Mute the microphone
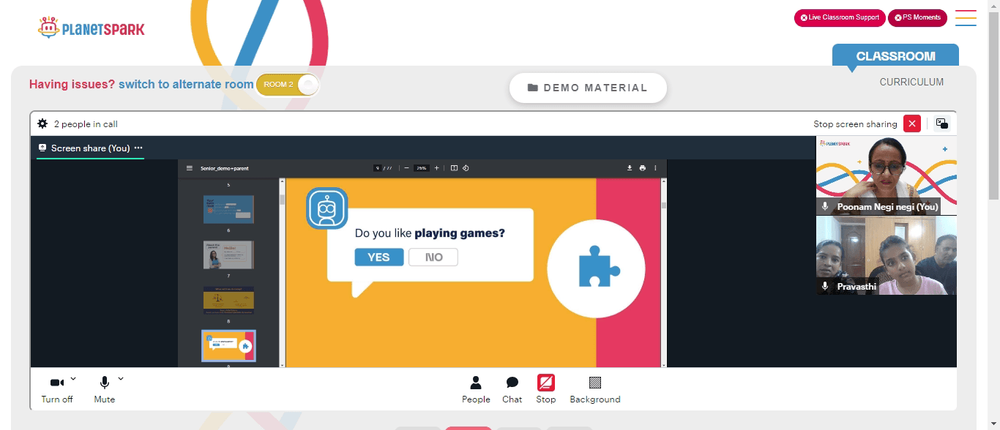 [x=104, y=390]
